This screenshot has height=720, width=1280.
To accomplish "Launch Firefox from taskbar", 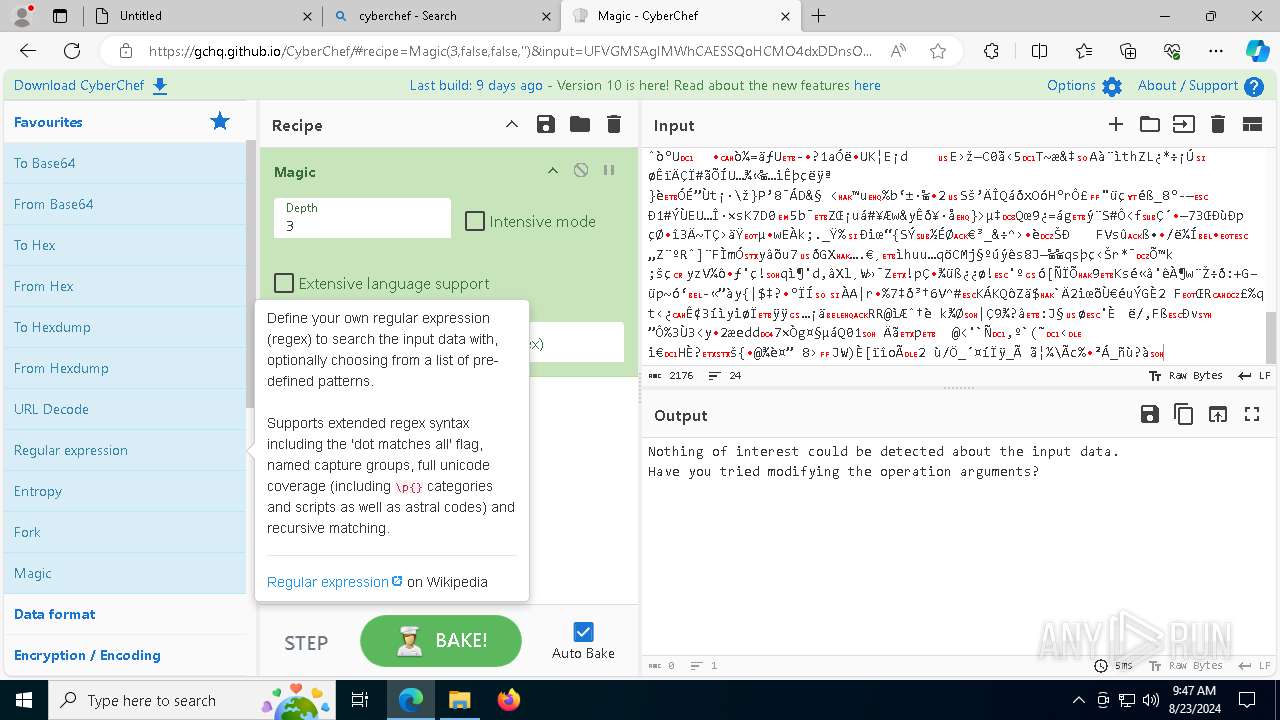I will [508, 700].
